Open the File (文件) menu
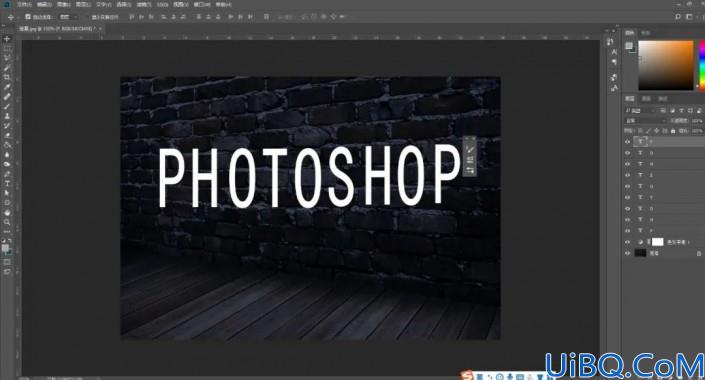The image size is (705, 380). tap(24, 4)
